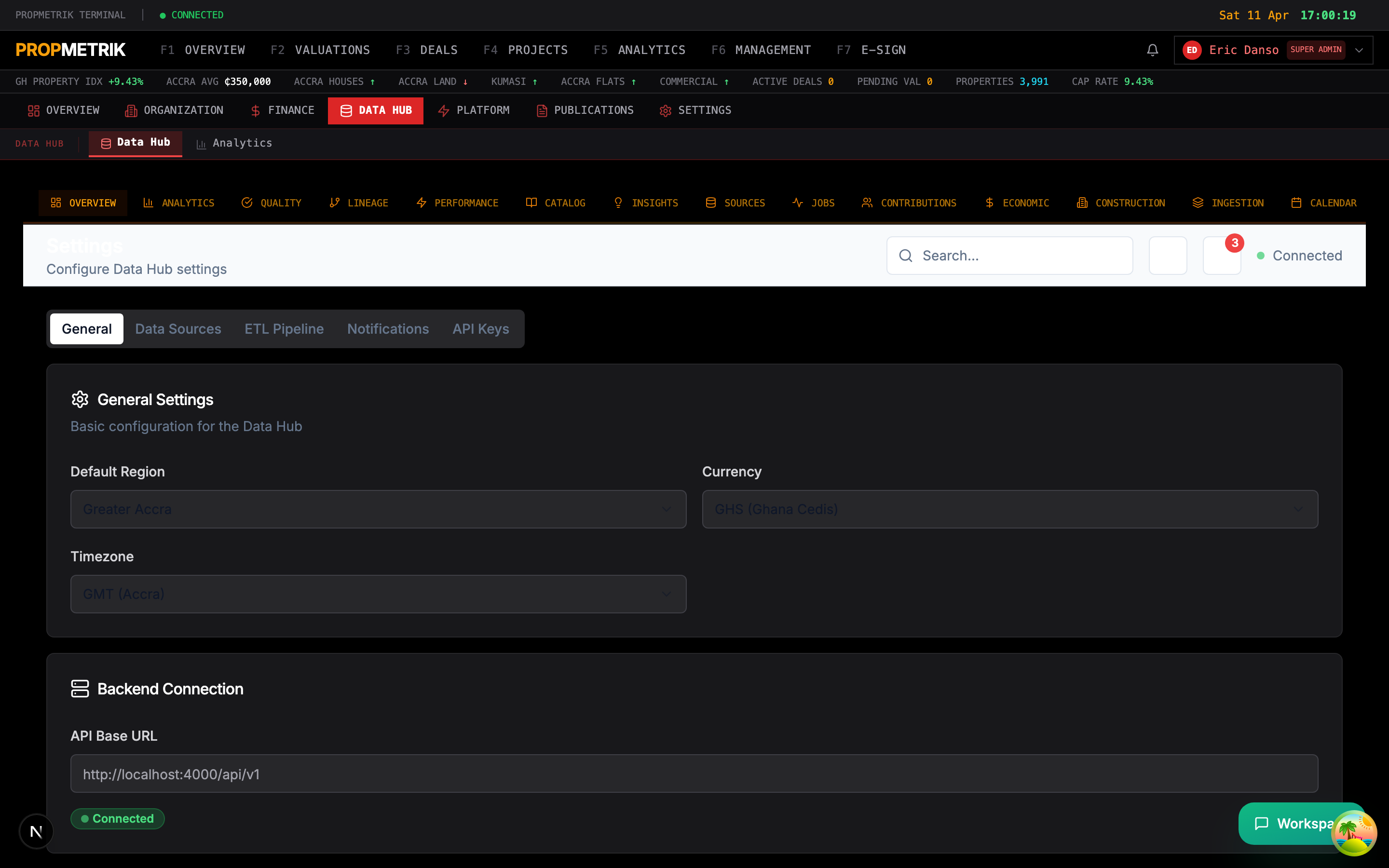Switch to Data Sources tab

pos(178,329)
